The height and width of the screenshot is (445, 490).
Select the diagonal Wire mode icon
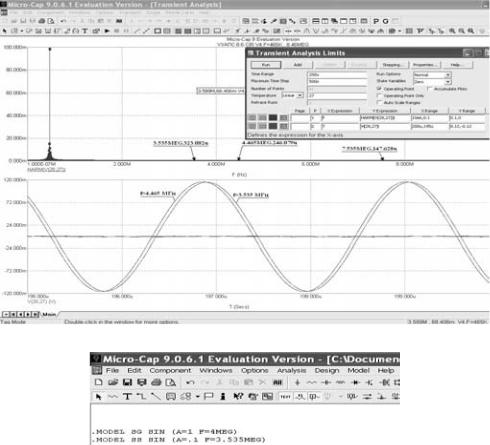click(156, 396)
